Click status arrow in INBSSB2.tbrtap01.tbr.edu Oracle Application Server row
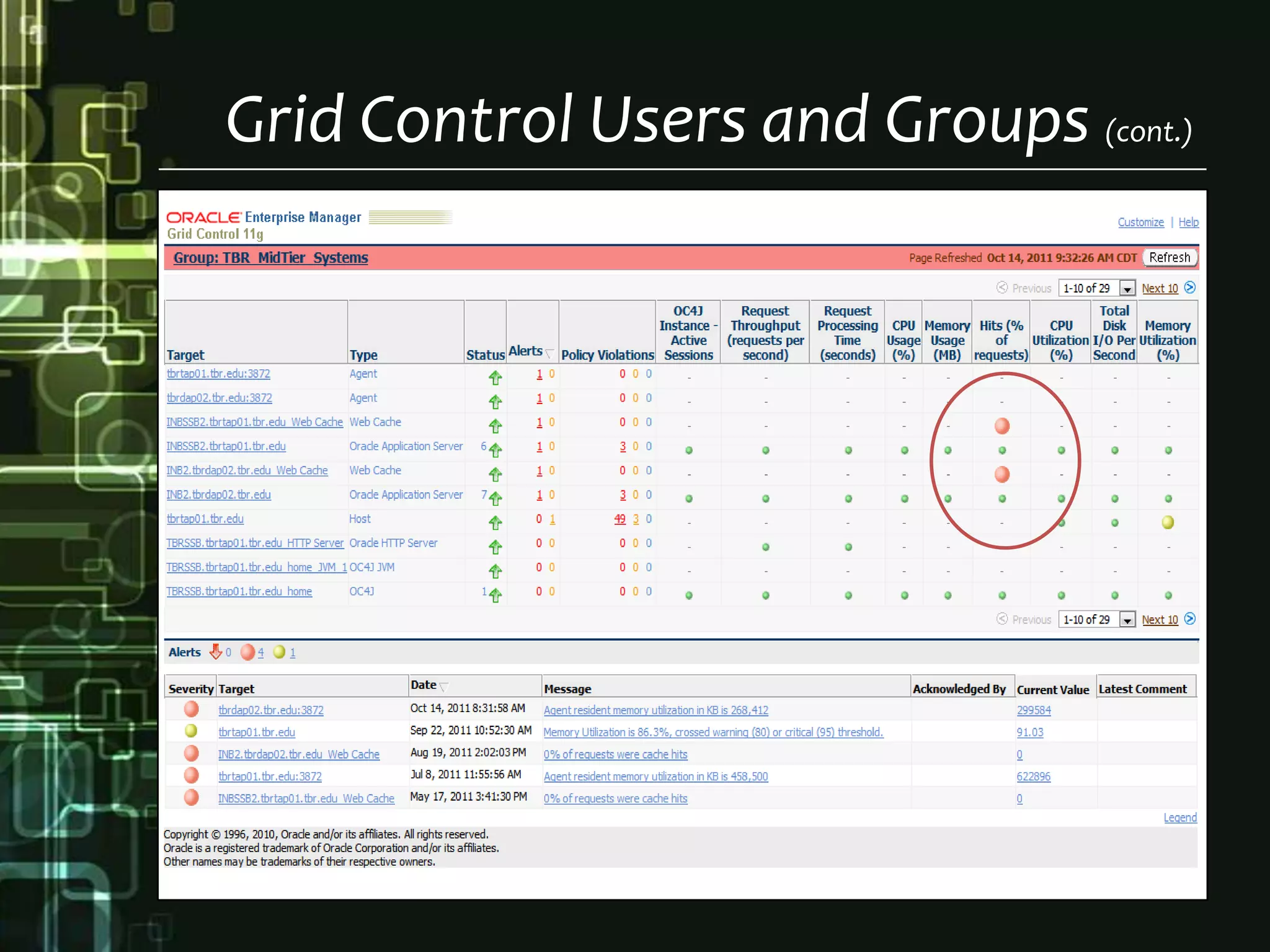The image size is (1270, 952). pos(495,450)
